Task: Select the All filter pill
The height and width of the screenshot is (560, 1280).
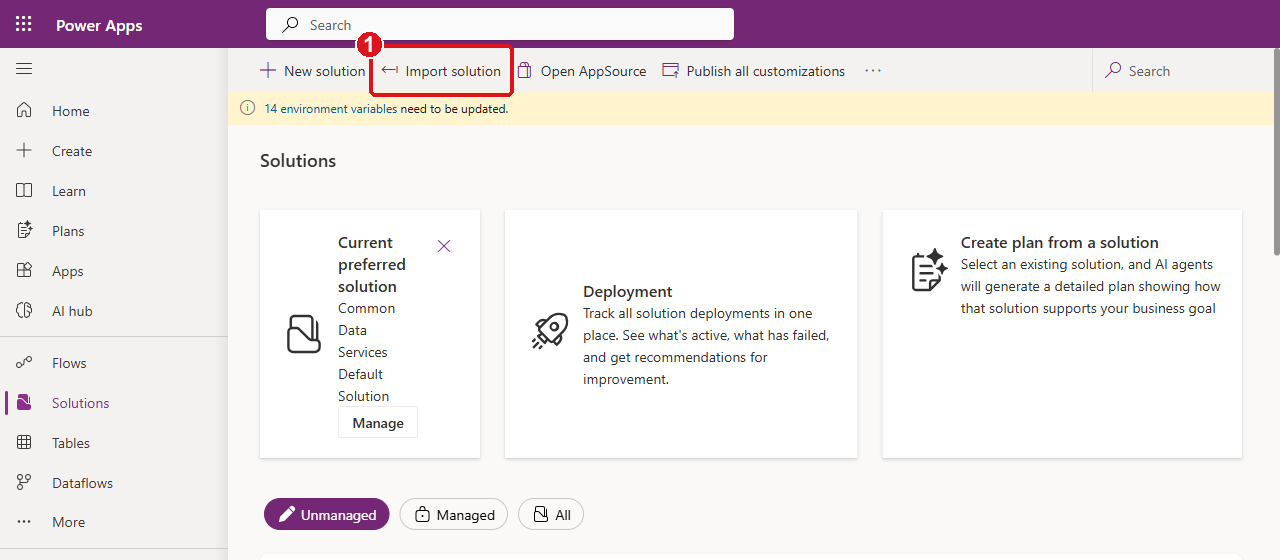Action: (551, 515)
